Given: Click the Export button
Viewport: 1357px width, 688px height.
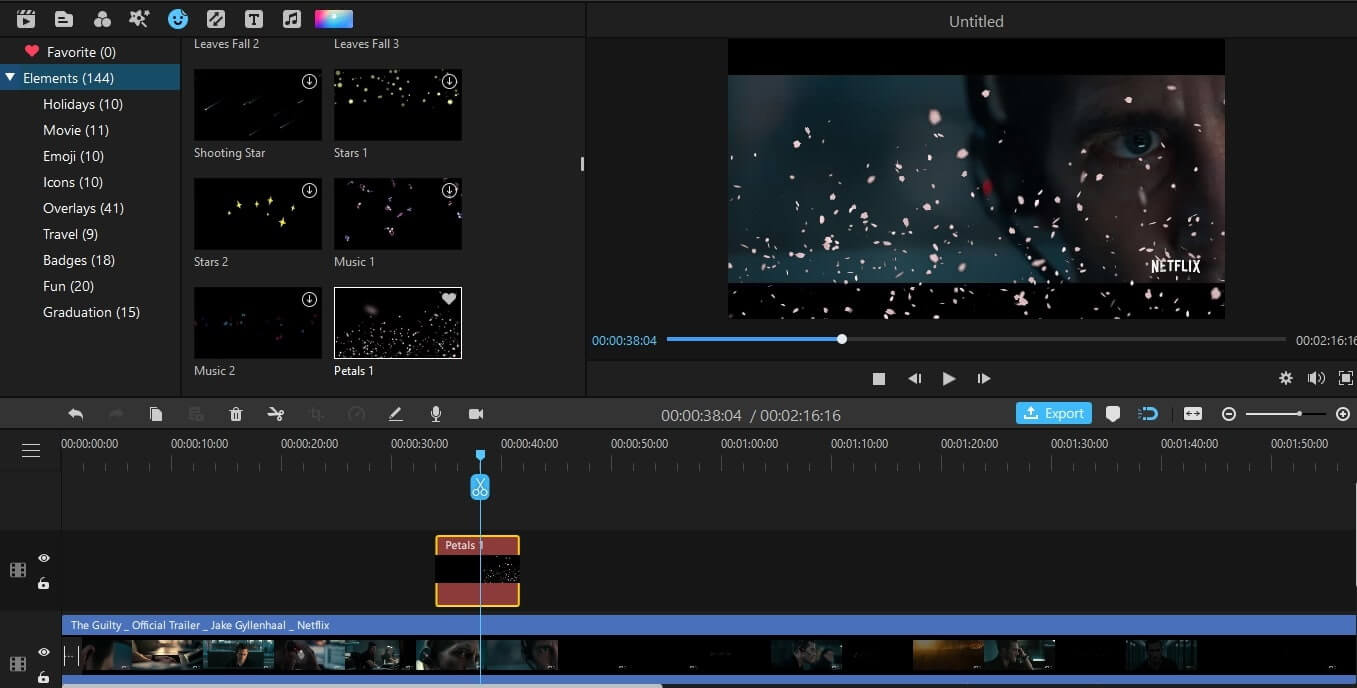Looking at the screenshot, I should 1054,413.
